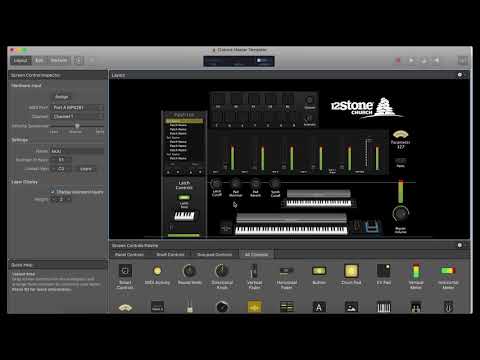This screenshot has height=360, width=480.
Task: Toggle Display increment labels checkbox
Action: (x=52, y=192)
